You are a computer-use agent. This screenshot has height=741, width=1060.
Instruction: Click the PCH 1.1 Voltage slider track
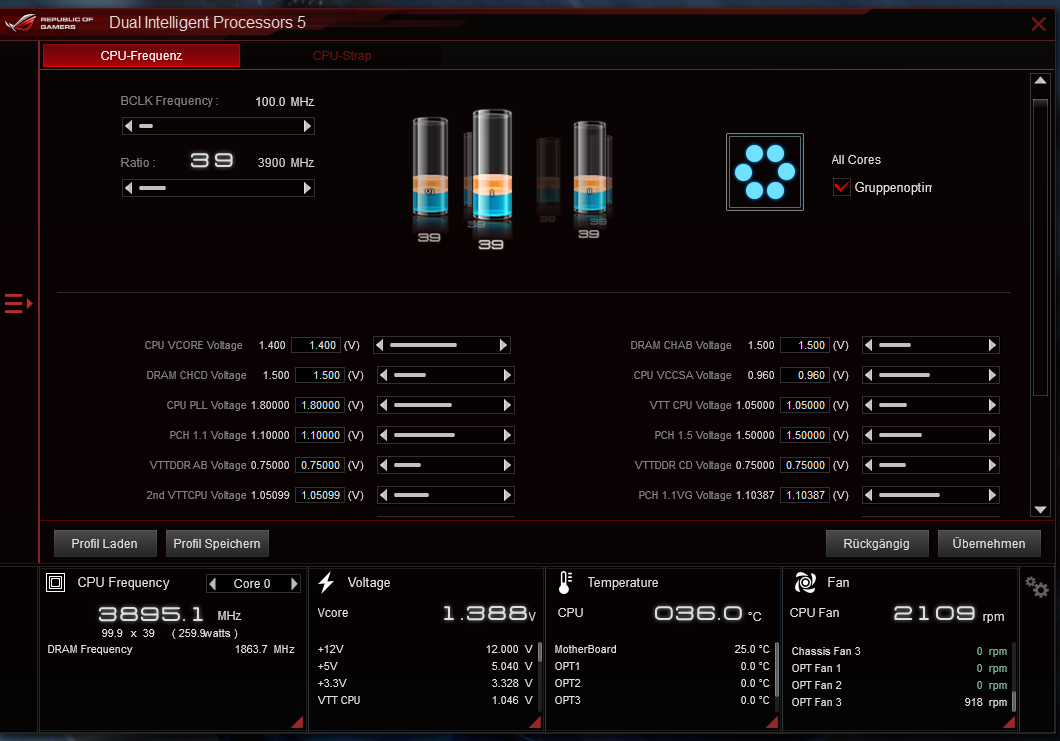[445, 435]
